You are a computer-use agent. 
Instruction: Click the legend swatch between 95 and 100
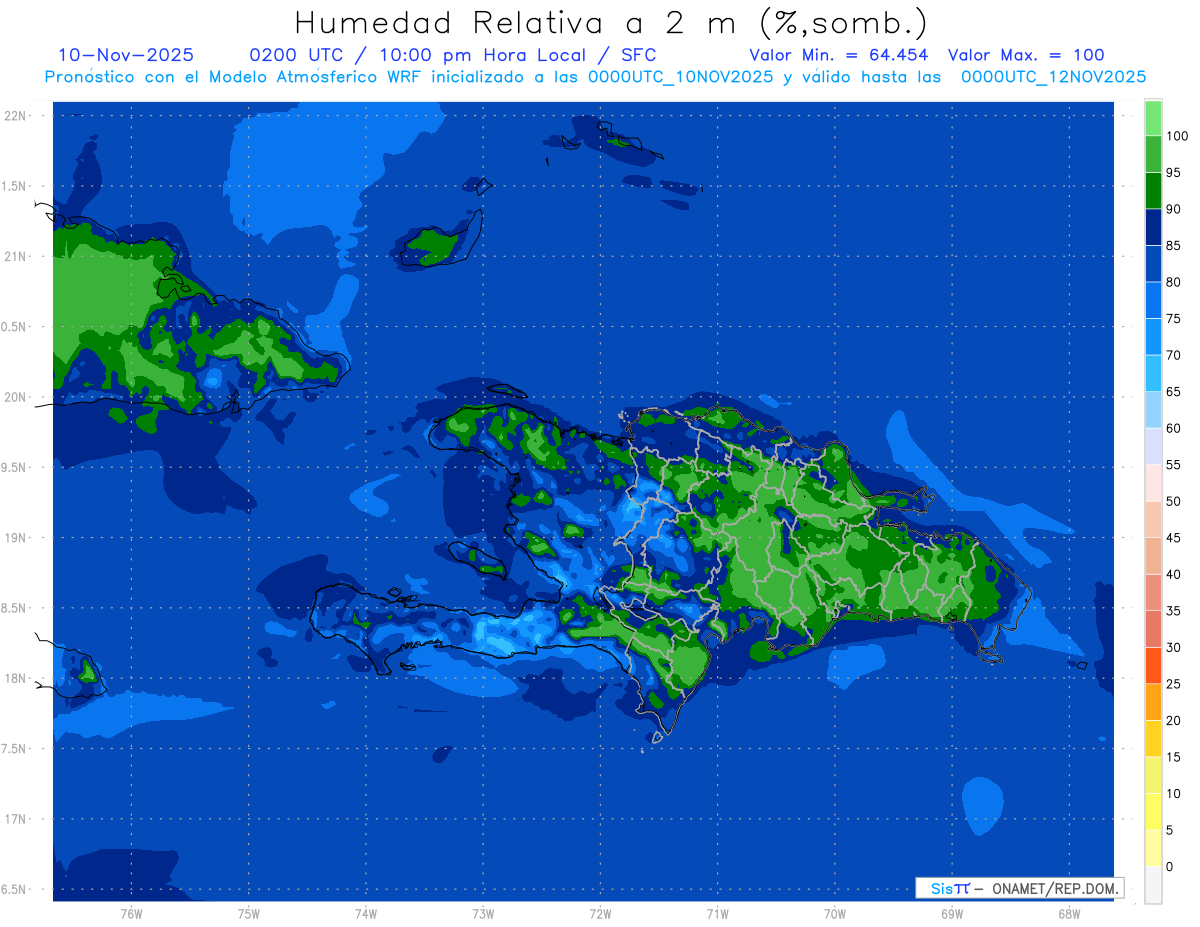point(1153,154)
